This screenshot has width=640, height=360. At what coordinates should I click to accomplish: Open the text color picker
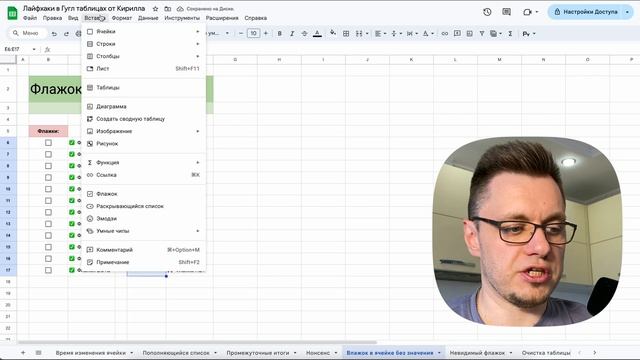tap(317, 33)
